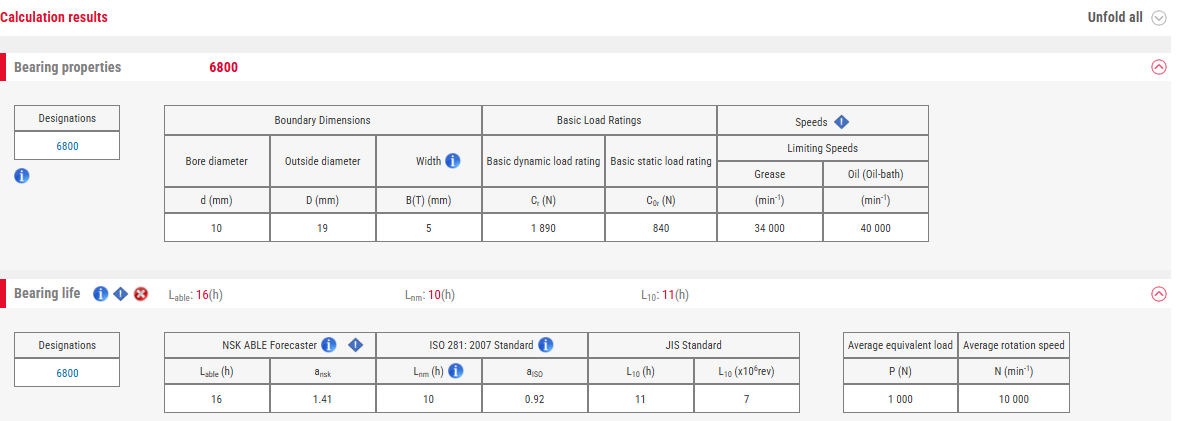The image size is (1178, 421).
Task: Click Designations header in Bearing properties
Action: pyautogui.click(x=67, y=119)
